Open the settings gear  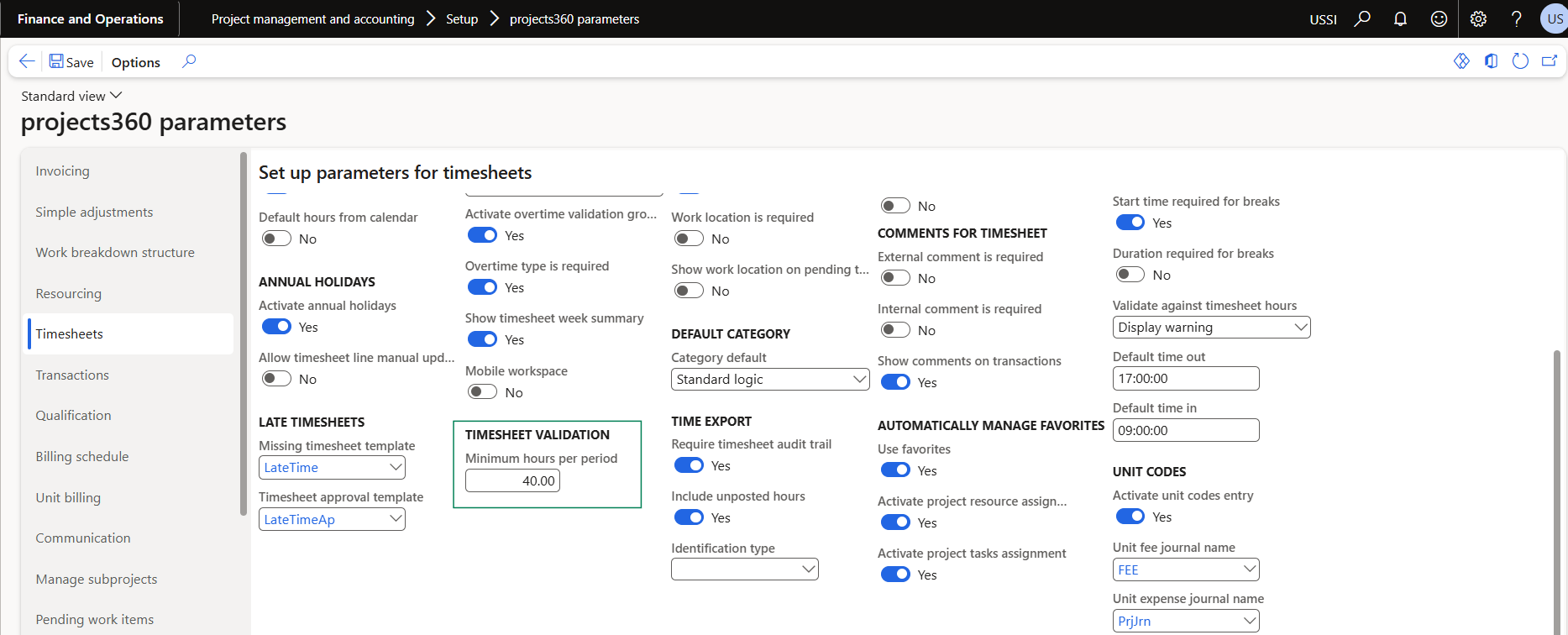click(x=1478, y=18)
